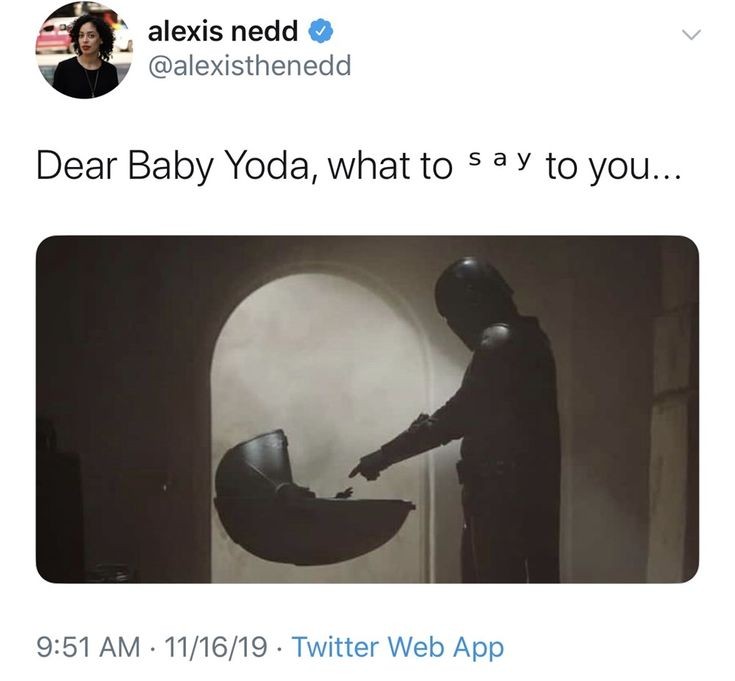Screen dimensions: 735x681
Task: Open the Twitter Web App source link
Action: pos(398,647)
